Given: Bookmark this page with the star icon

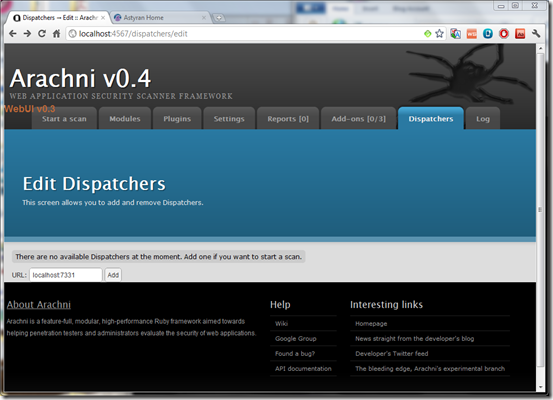Looking at the screenshot, I should coord(439,34).
